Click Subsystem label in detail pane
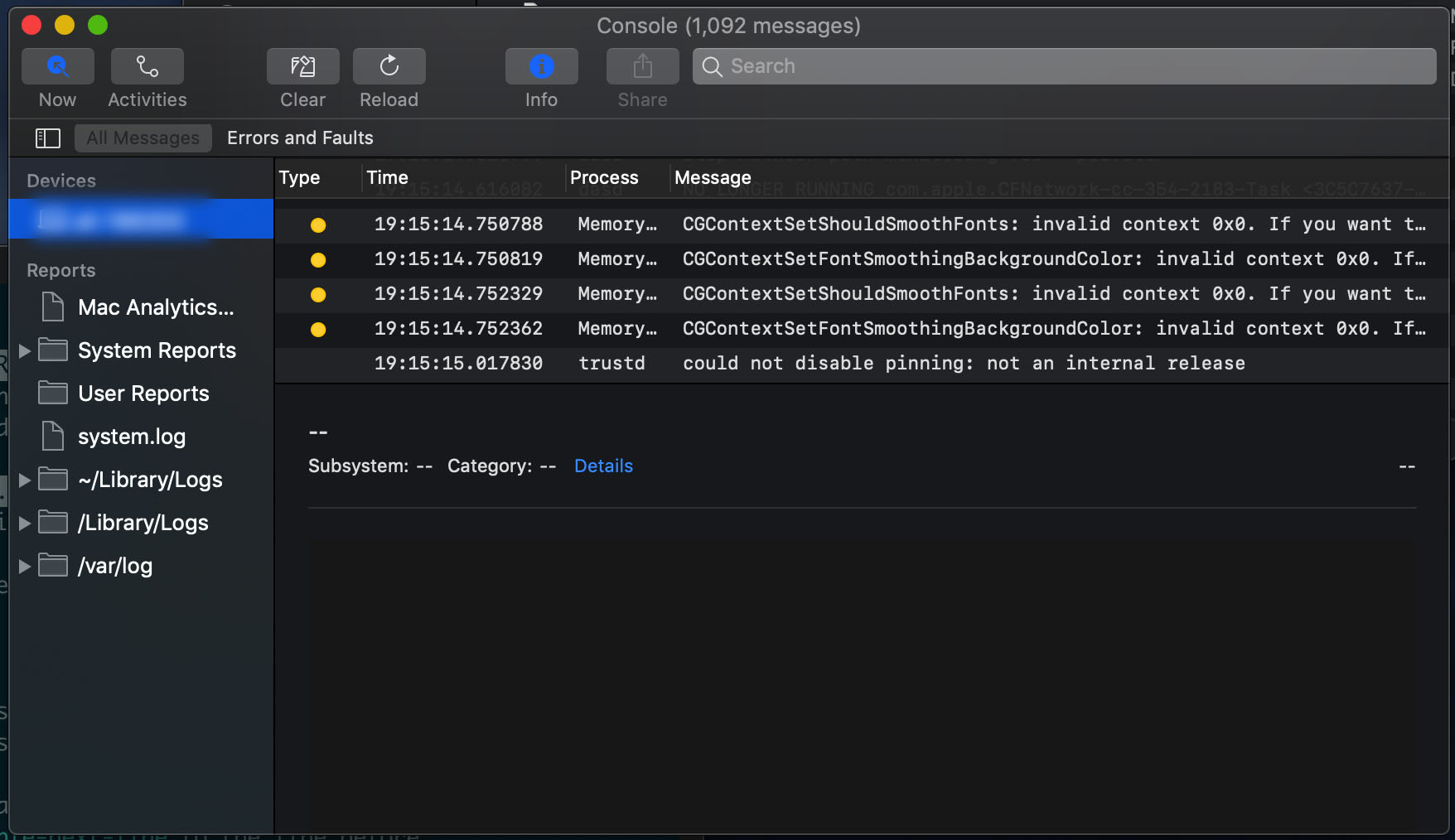Image resolution: width=1455 pixels, height=840 pixels. [x=358, y=466]
